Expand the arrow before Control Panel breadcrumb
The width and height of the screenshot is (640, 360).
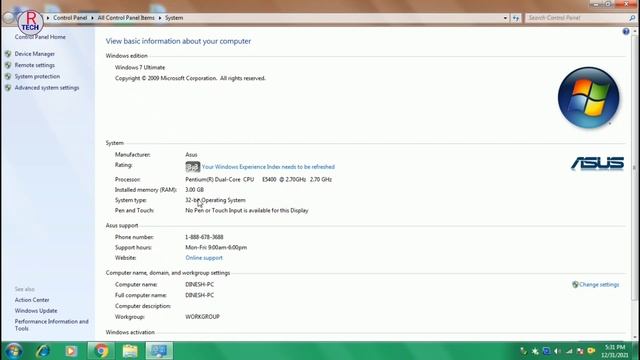[48, 18]
